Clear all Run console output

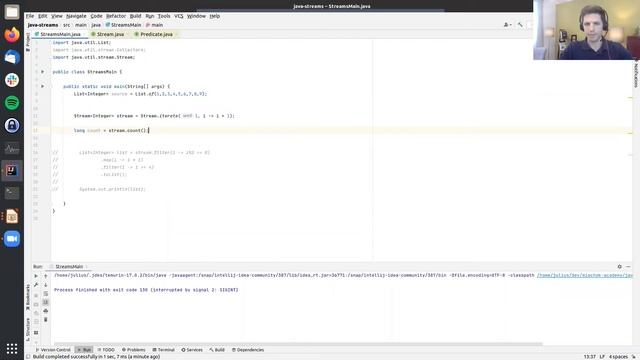[46, 320]
